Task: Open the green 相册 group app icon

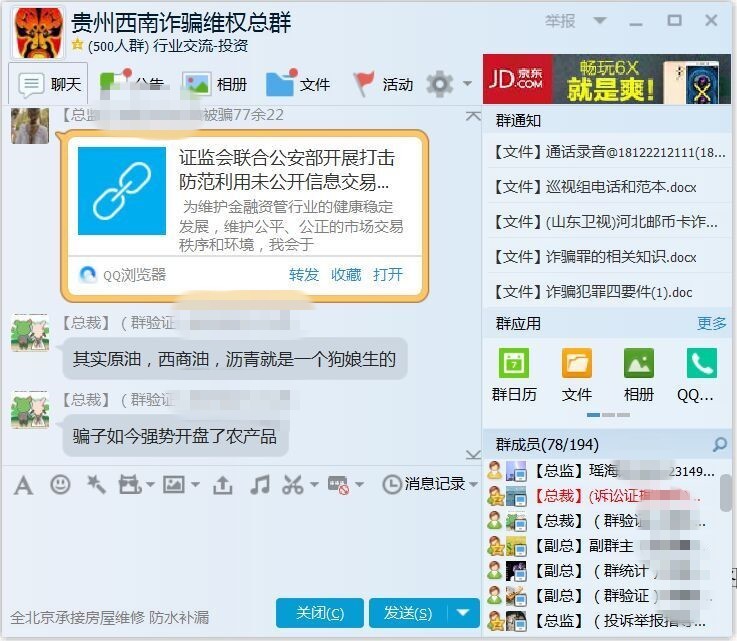Action: coord(638,375)
